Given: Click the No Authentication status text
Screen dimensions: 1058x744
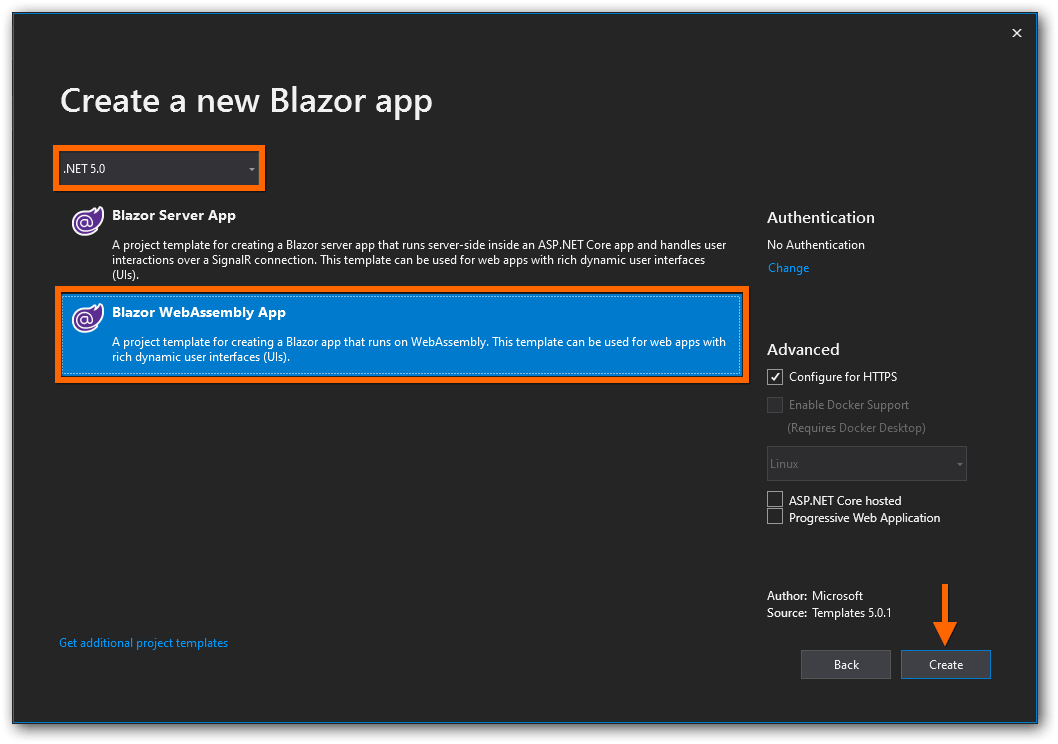Looking at the screenshot, I should coord(815,245).
